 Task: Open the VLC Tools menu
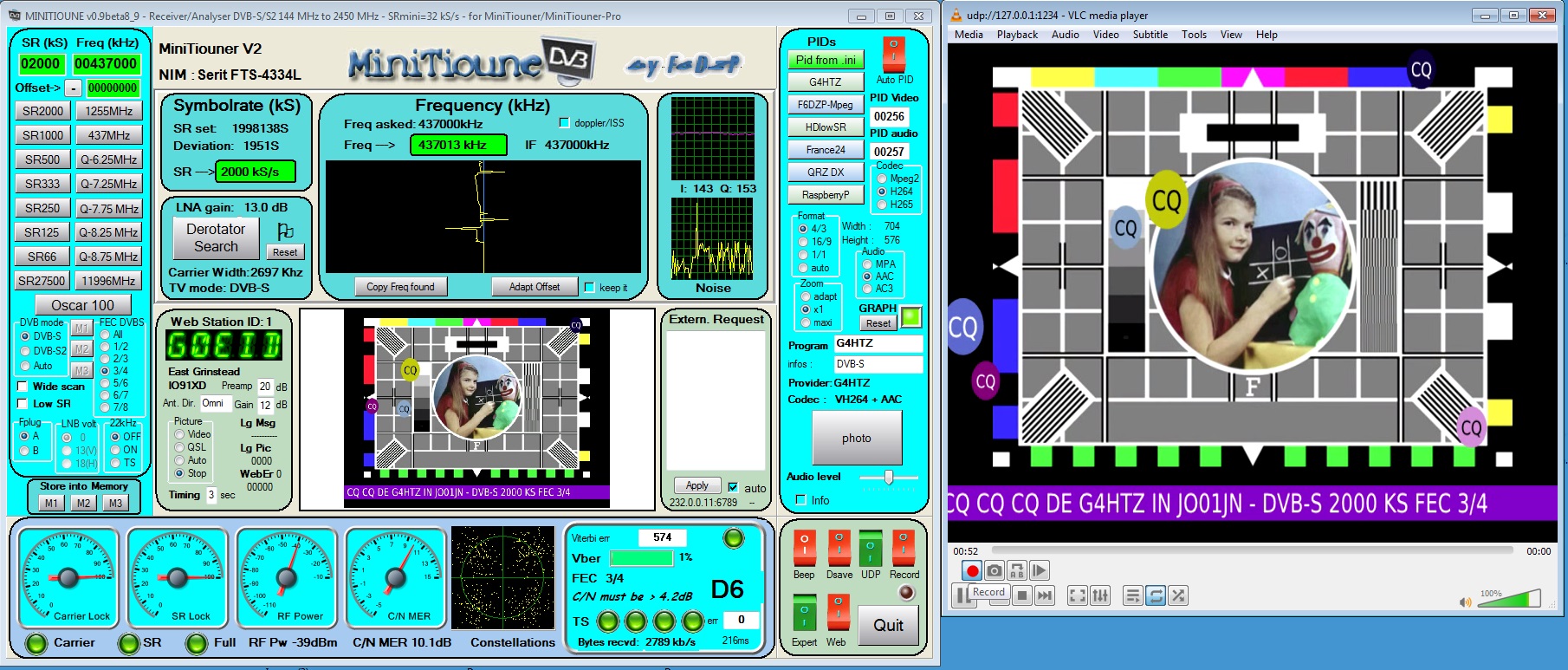coord(1194,35)
